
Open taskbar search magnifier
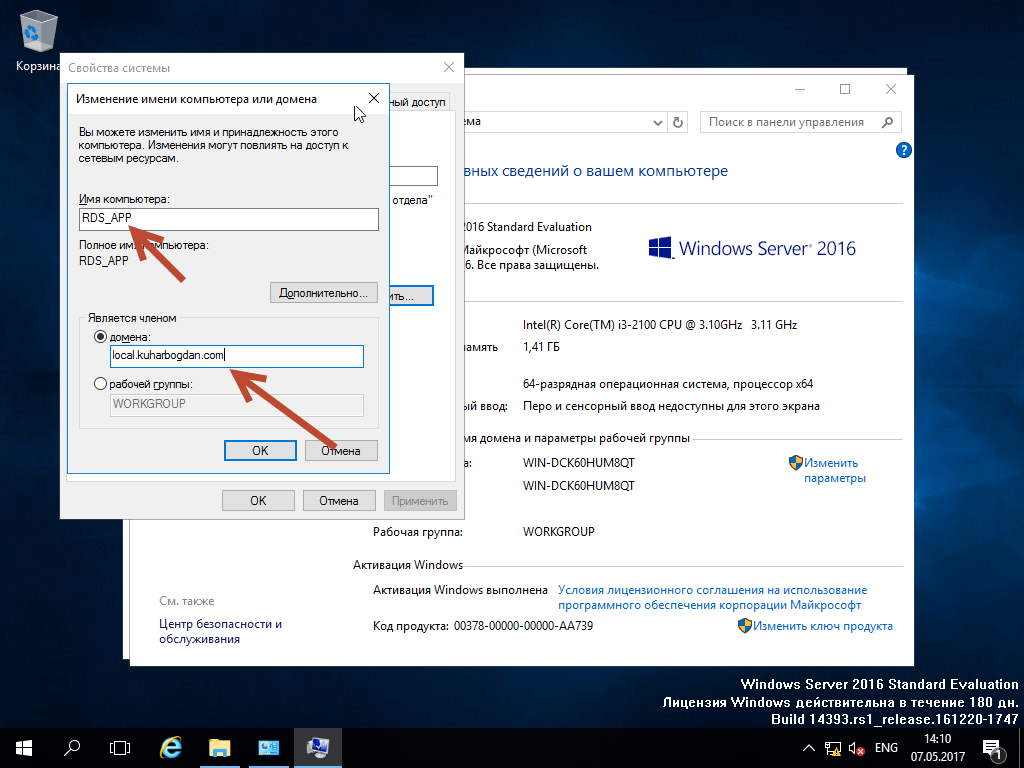coord(72,747)
